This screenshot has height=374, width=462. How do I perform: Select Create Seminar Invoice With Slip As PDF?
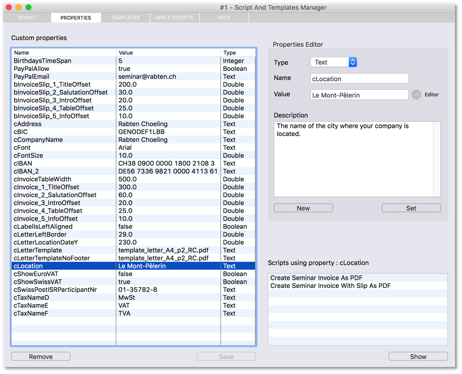(358, 286)
